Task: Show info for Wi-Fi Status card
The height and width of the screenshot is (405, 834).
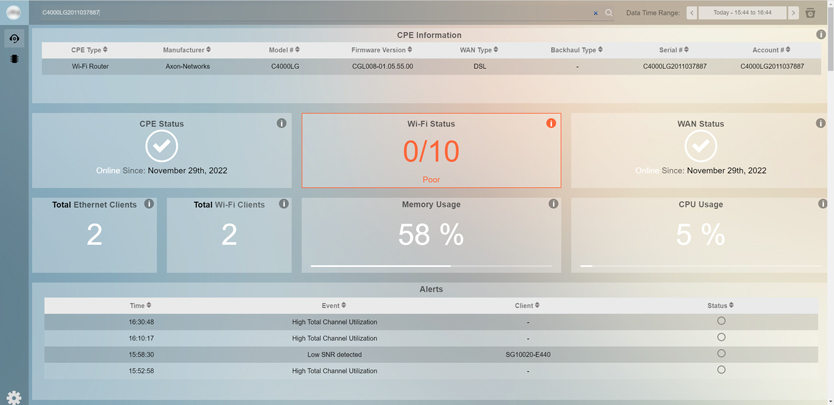Action: [x=551, y=123]
